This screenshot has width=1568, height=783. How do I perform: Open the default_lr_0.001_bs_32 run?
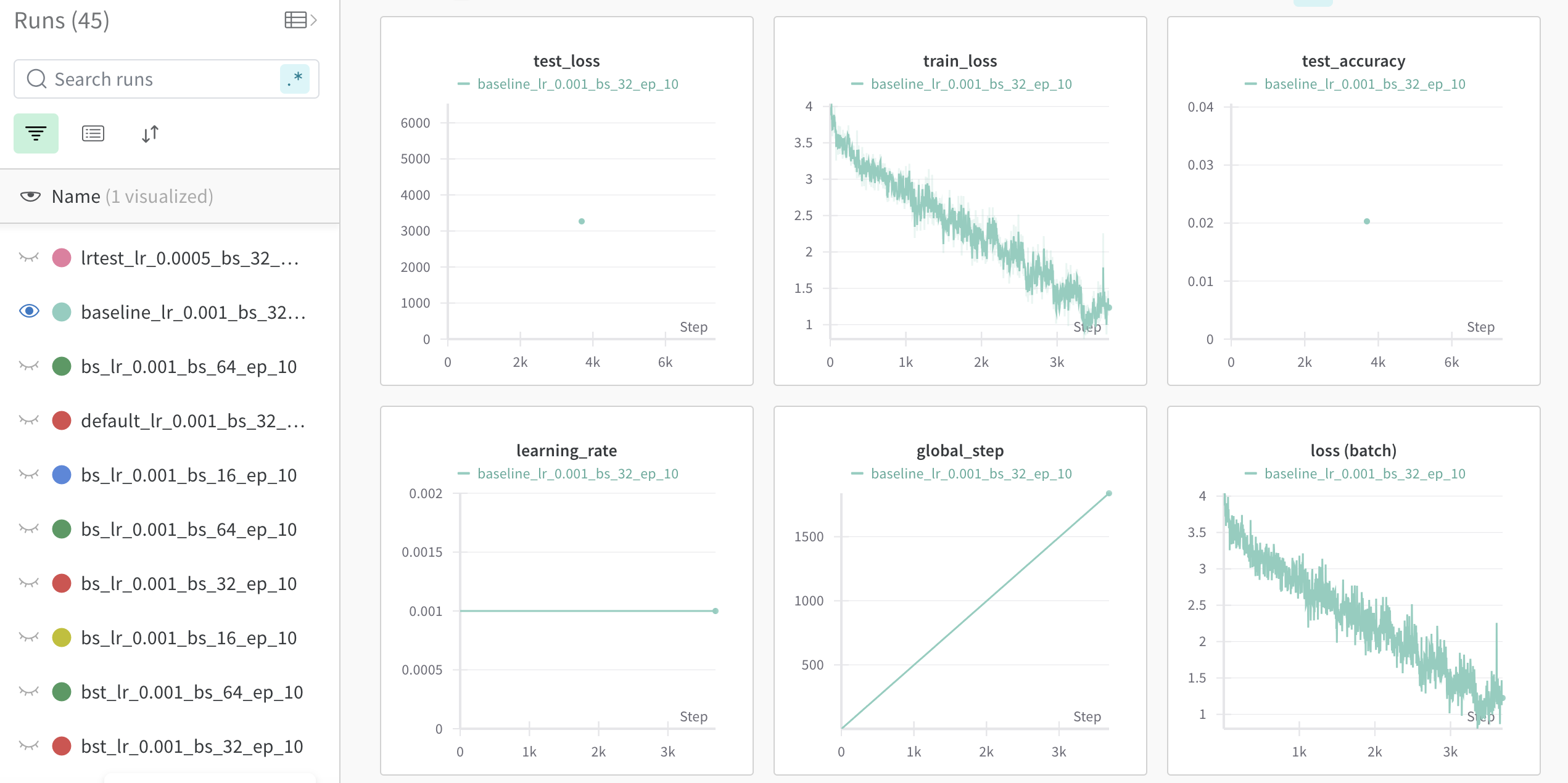pos(193,421)
